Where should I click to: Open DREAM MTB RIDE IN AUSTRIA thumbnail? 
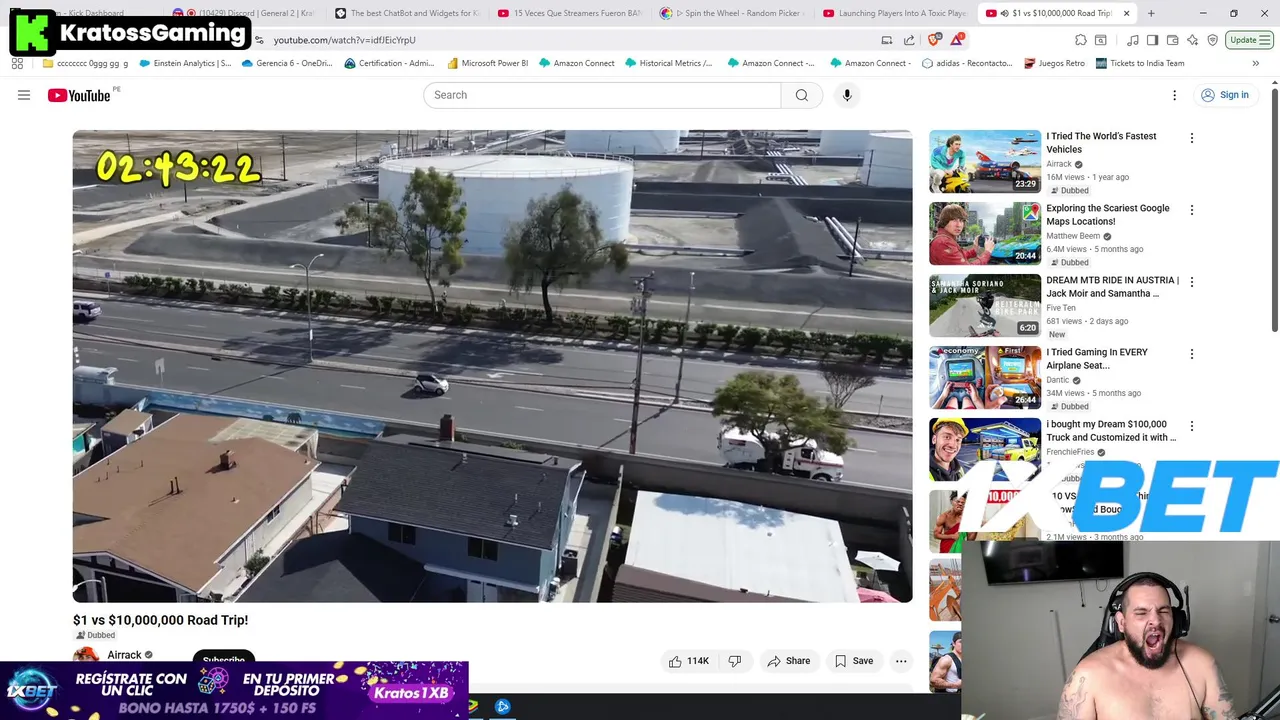pos(985,305)
